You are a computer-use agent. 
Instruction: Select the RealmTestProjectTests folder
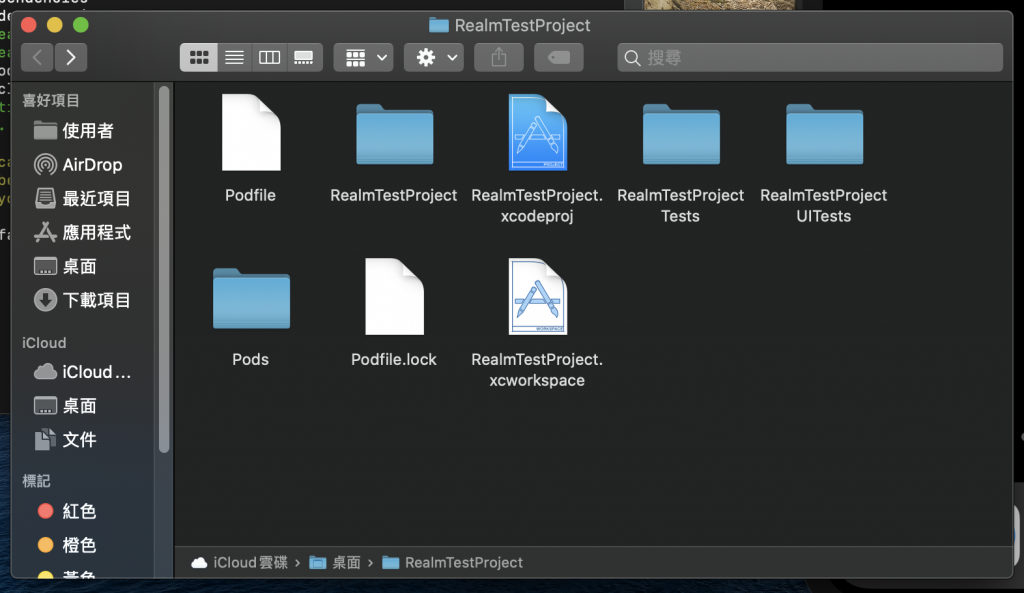pyautogui.click(x=680, y=135)
